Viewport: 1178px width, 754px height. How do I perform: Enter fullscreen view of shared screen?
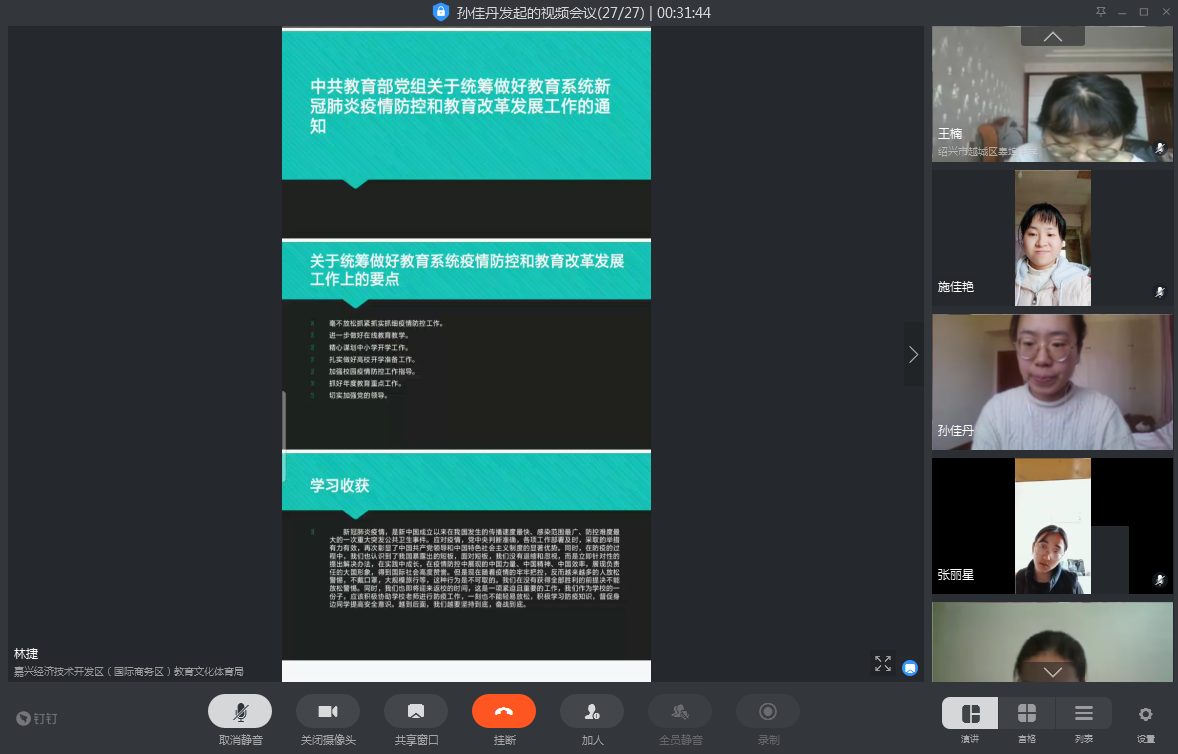tap(883, 664)
